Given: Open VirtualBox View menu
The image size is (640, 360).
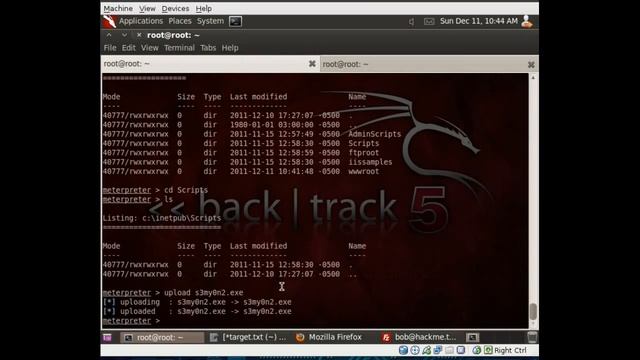Looking at the screenshot, I should [147, 9].
